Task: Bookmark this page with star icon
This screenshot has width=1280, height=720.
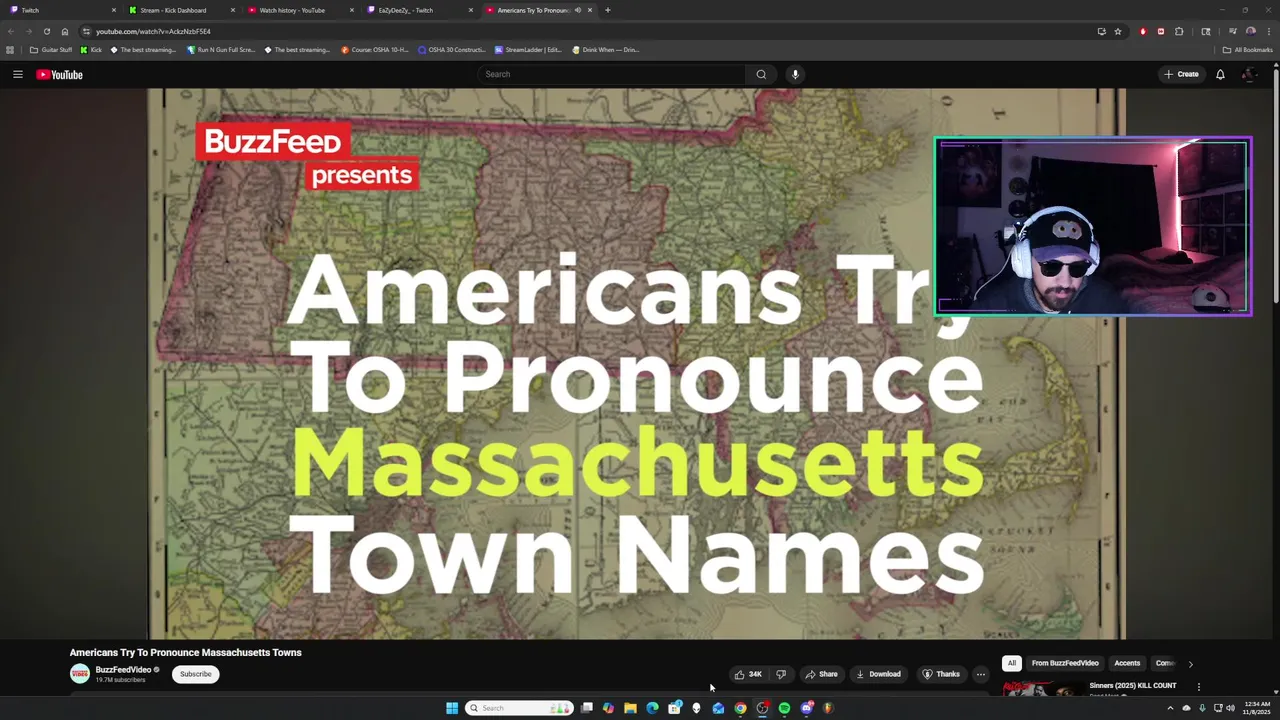Action: click(1118, 31)
